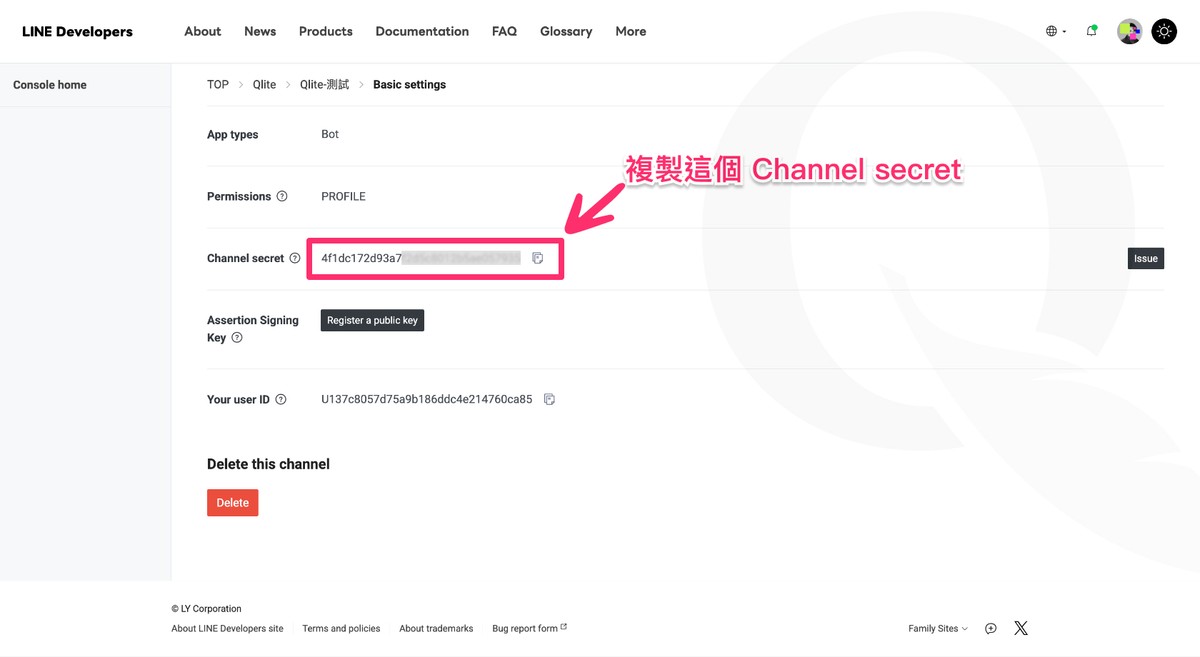
Task: Open the About menu
Action: [x=203, y=31]
